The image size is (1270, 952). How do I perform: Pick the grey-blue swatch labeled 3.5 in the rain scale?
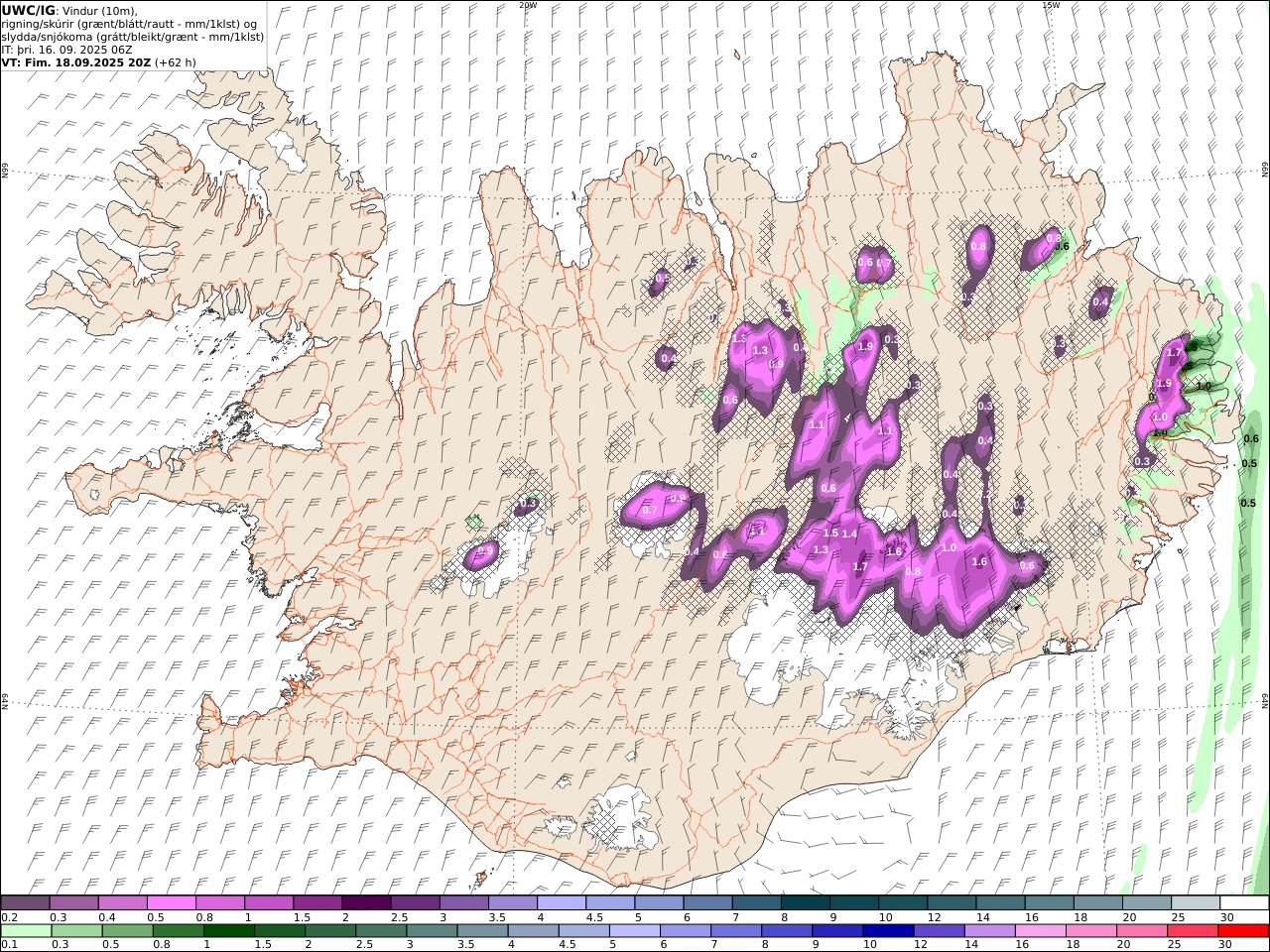[x=482, y=931]
